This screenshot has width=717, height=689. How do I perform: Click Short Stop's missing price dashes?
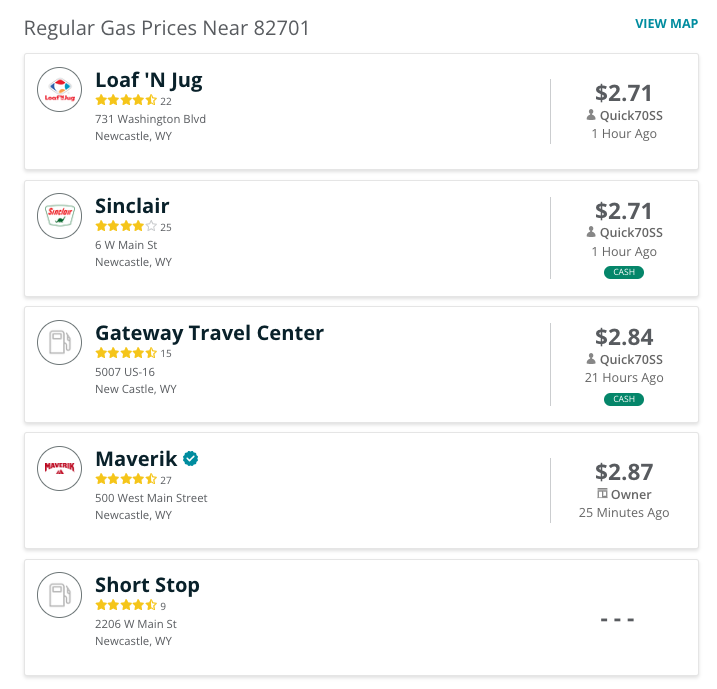pos(617,620)
